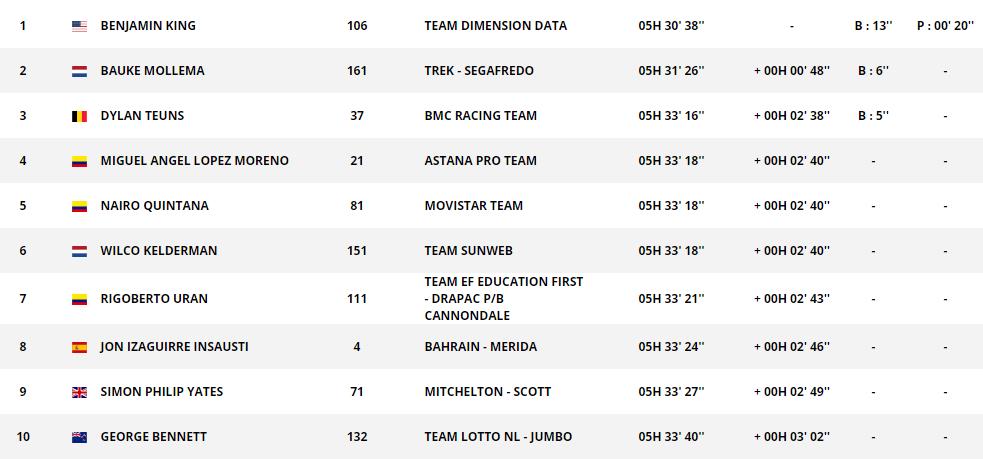The height and width of the screenshot is (459, 983).
Task: Click the Colombian flag beside Miguel Angel Lopez Moreno
Action: pyautogui.click(x=80, y=161)
